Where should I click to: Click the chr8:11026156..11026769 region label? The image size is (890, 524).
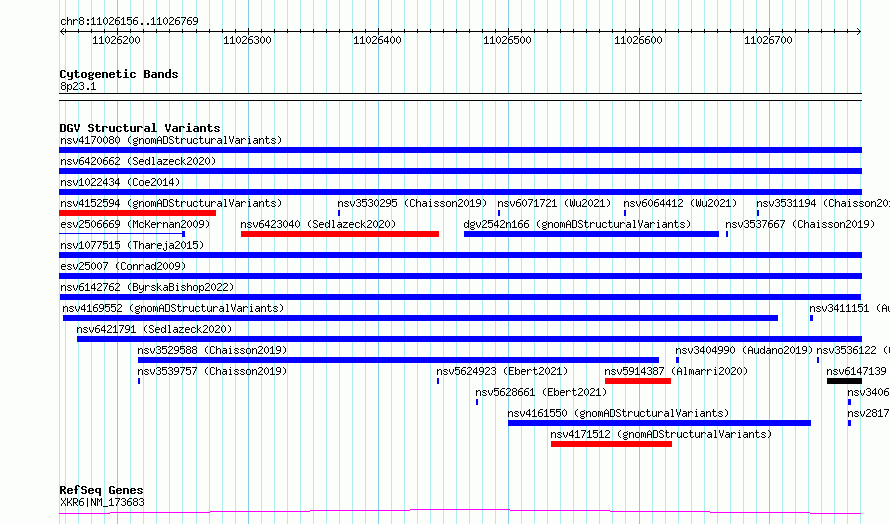tap(129, 22)
